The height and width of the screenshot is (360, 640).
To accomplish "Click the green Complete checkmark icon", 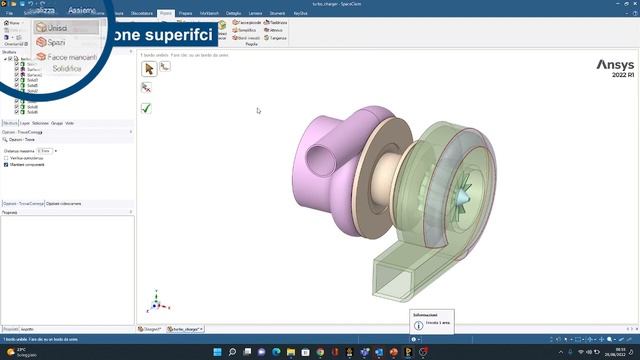I will click(146, 108).
